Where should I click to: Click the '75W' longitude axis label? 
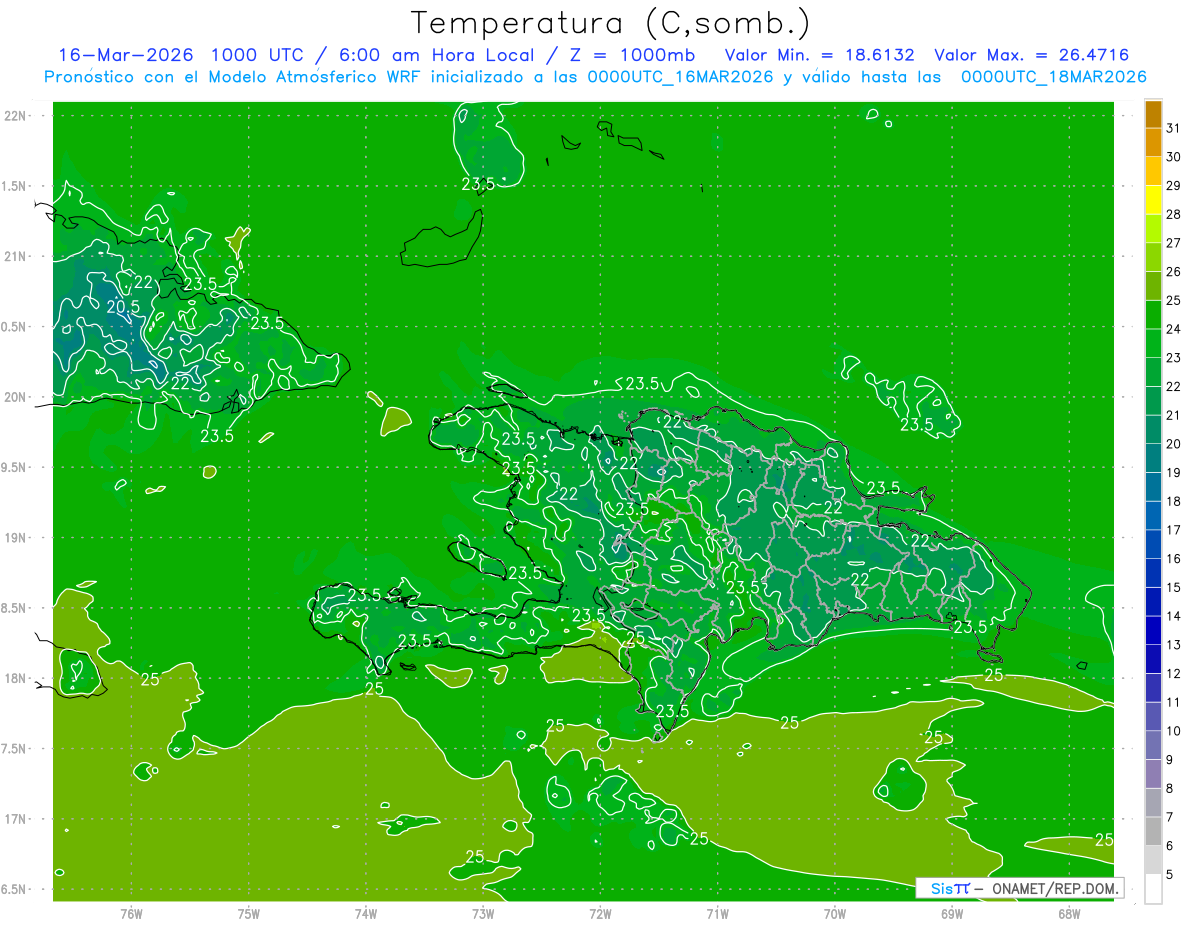pyautogui.click(x=249, y=914)
